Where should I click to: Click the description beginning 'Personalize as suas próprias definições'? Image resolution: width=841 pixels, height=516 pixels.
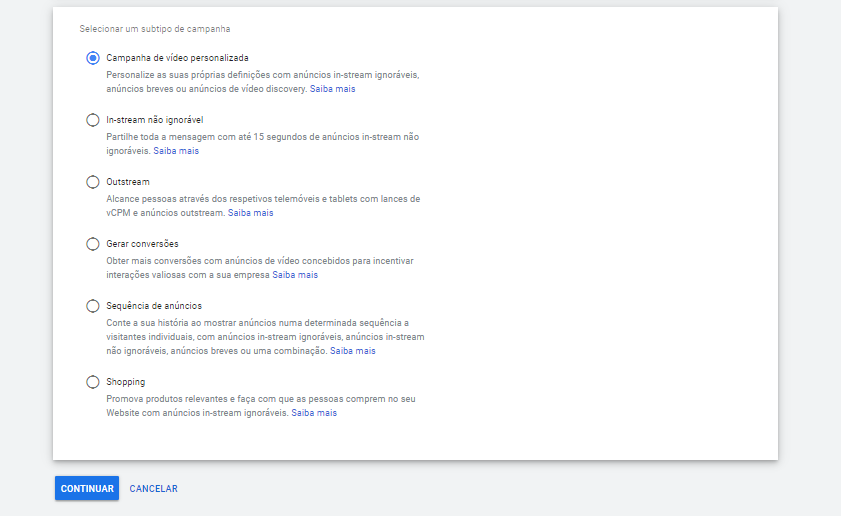point(263,82)
